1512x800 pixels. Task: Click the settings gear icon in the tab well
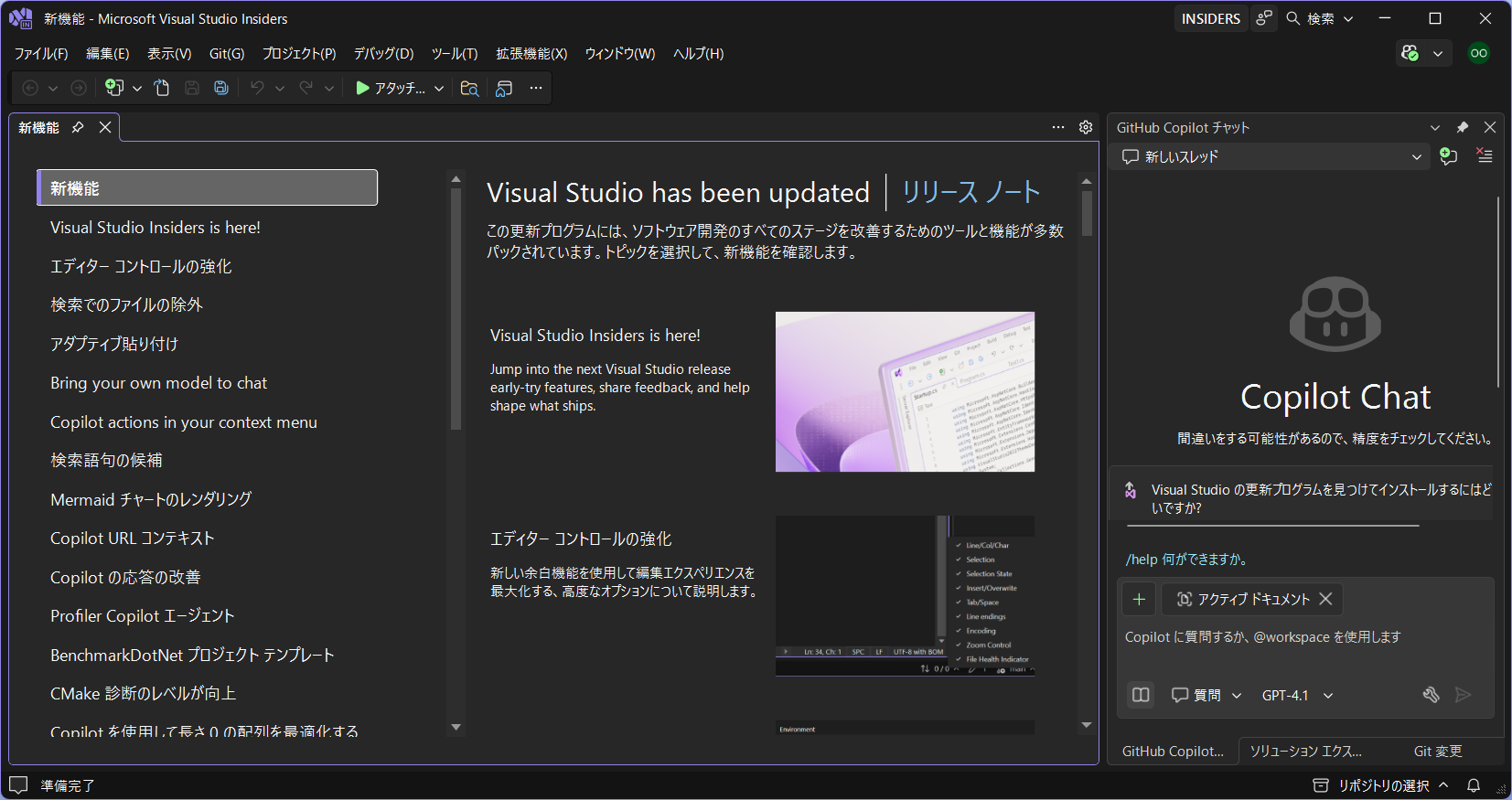click(x=1086, y=127)
